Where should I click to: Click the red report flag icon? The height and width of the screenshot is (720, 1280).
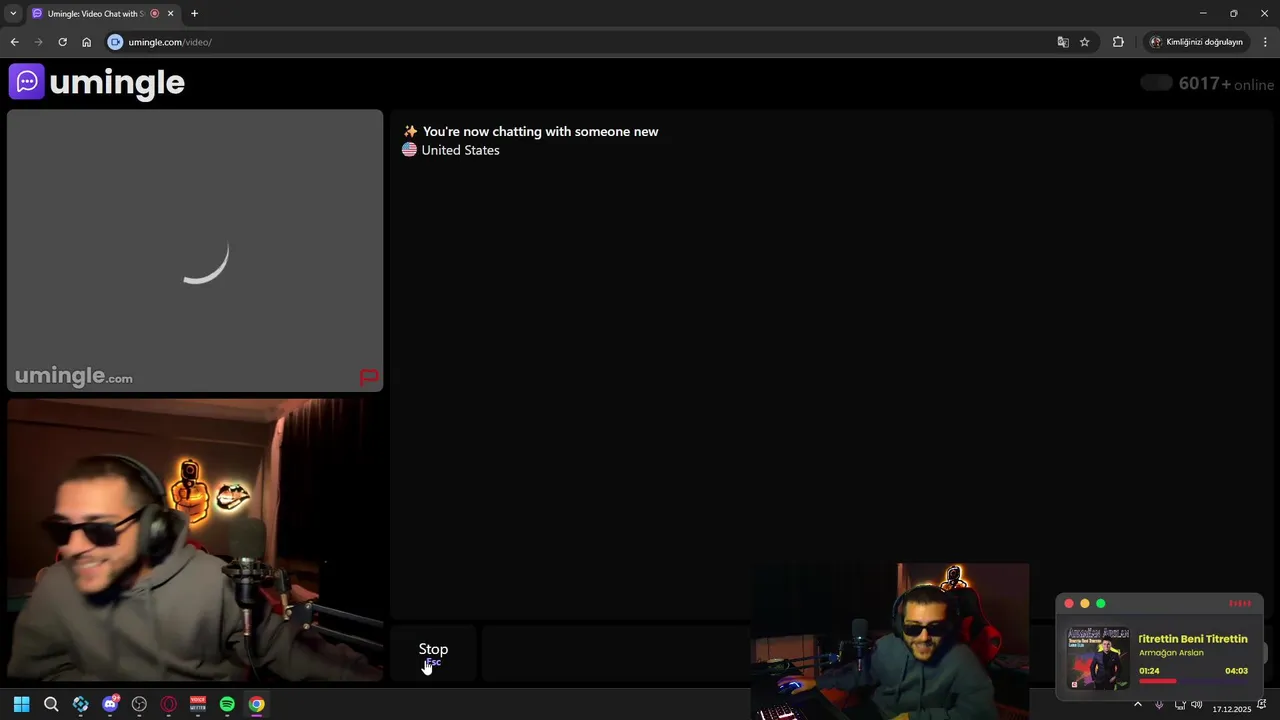point(369,377)
